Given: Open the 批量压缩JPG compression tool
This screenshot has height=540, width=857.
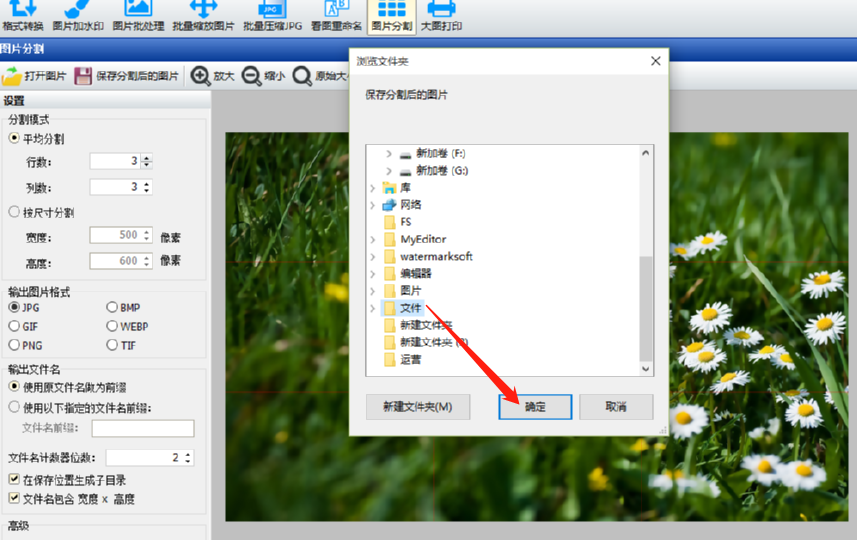Looking at the screenshot, I should [x=272, y=16].
